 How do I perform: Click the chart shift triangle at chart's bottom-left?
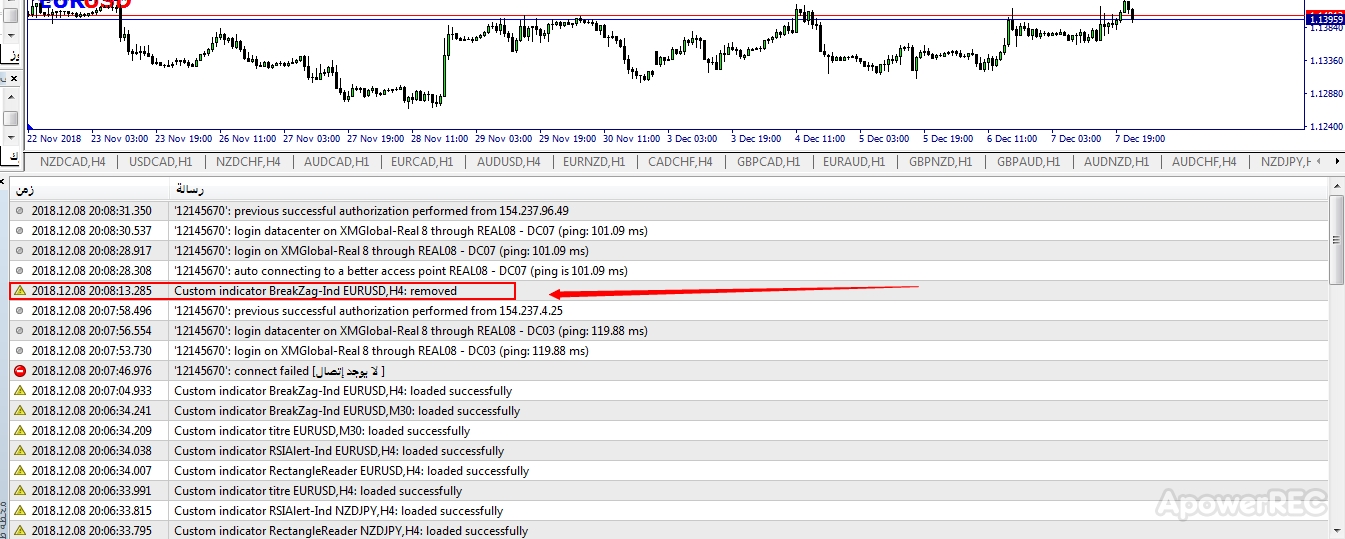31,125
